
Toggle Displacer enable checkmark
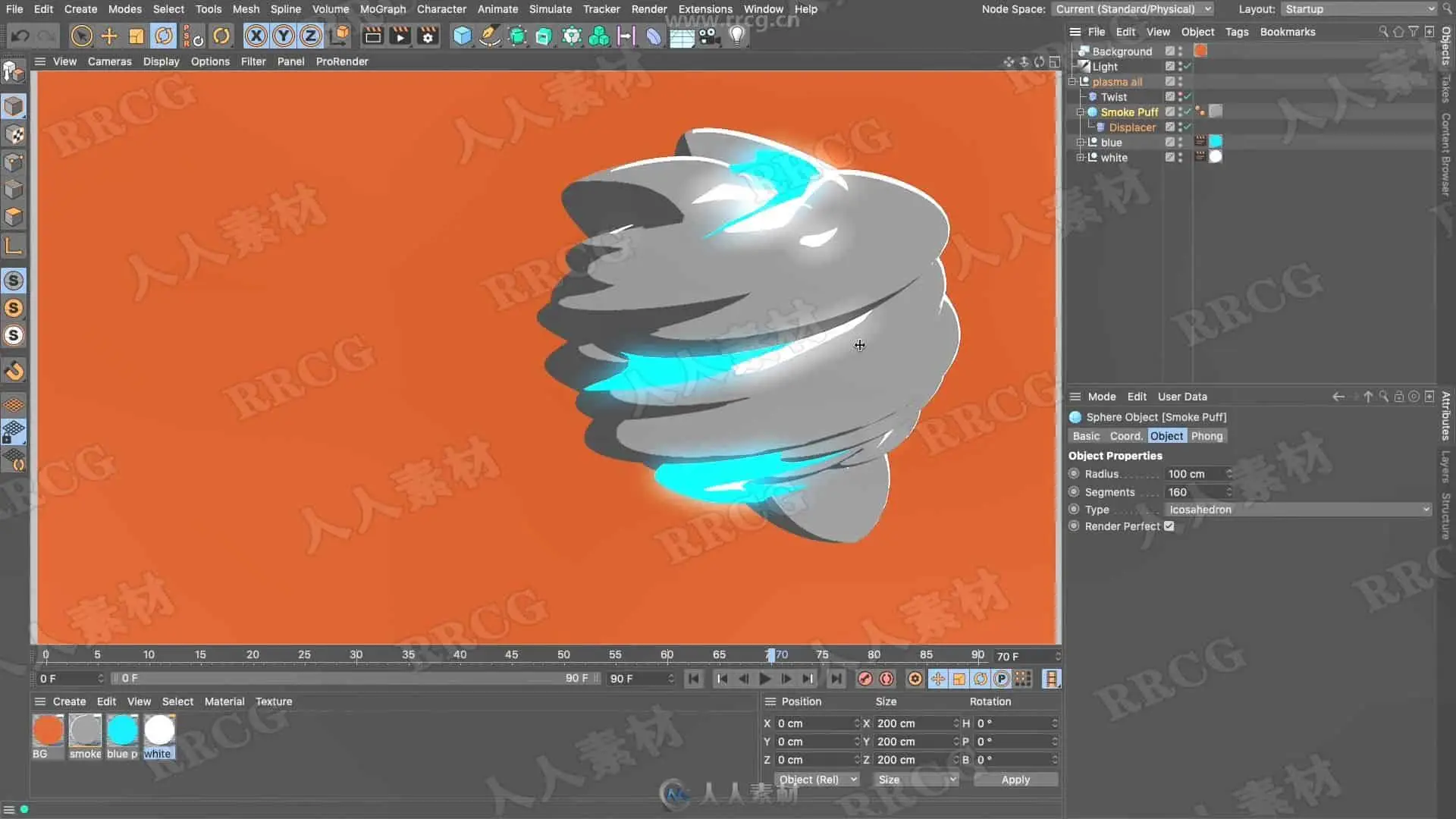tap(1188, 127)
